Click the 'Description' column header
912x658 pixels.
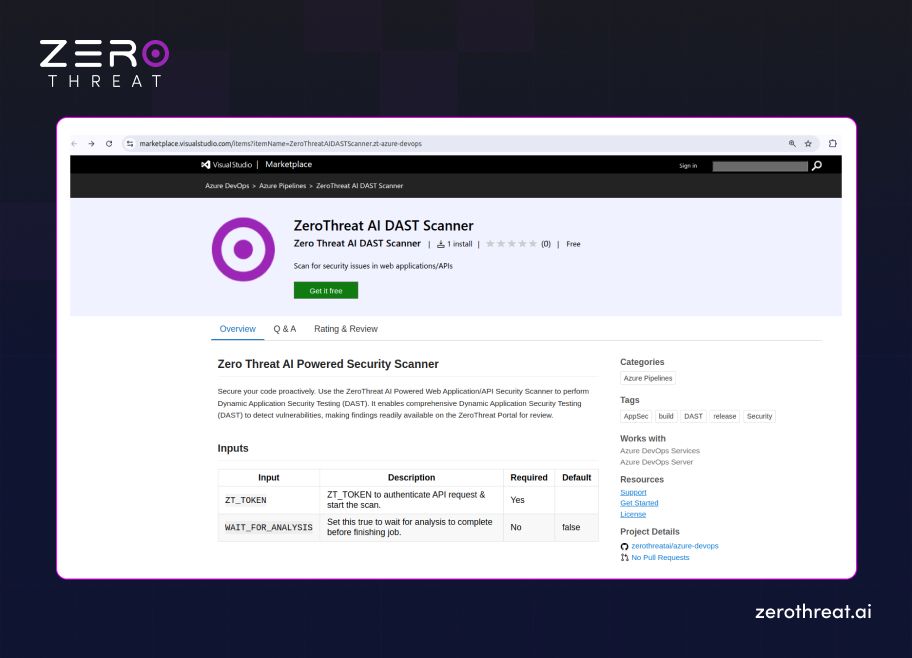[411, 478]
